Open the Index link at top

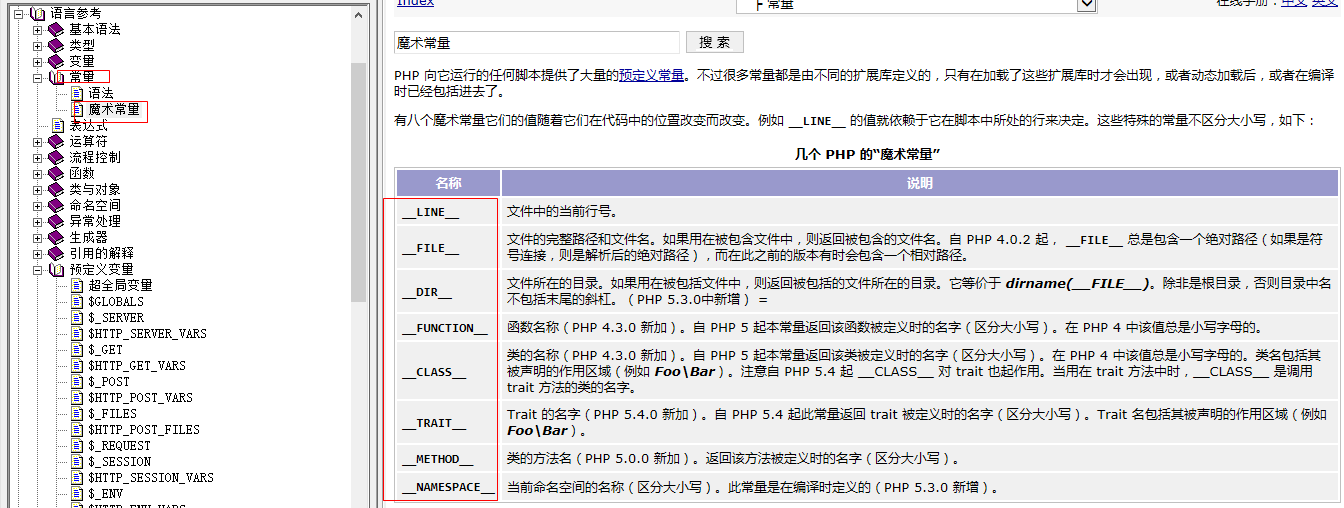pyautogui.click(x=415, y=3)
